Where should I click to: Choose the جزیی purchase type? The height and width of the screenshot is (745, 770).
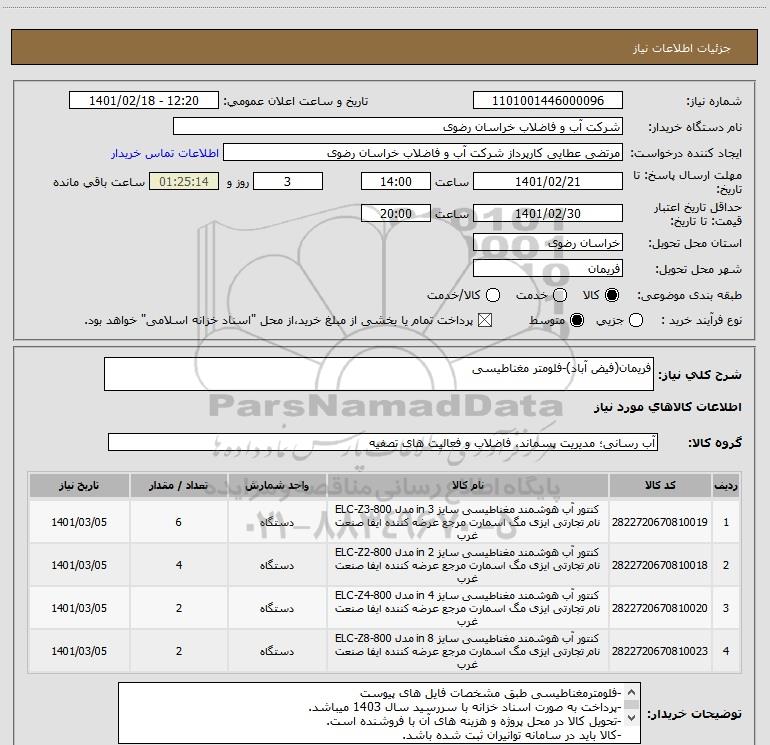tap(635, 320)
